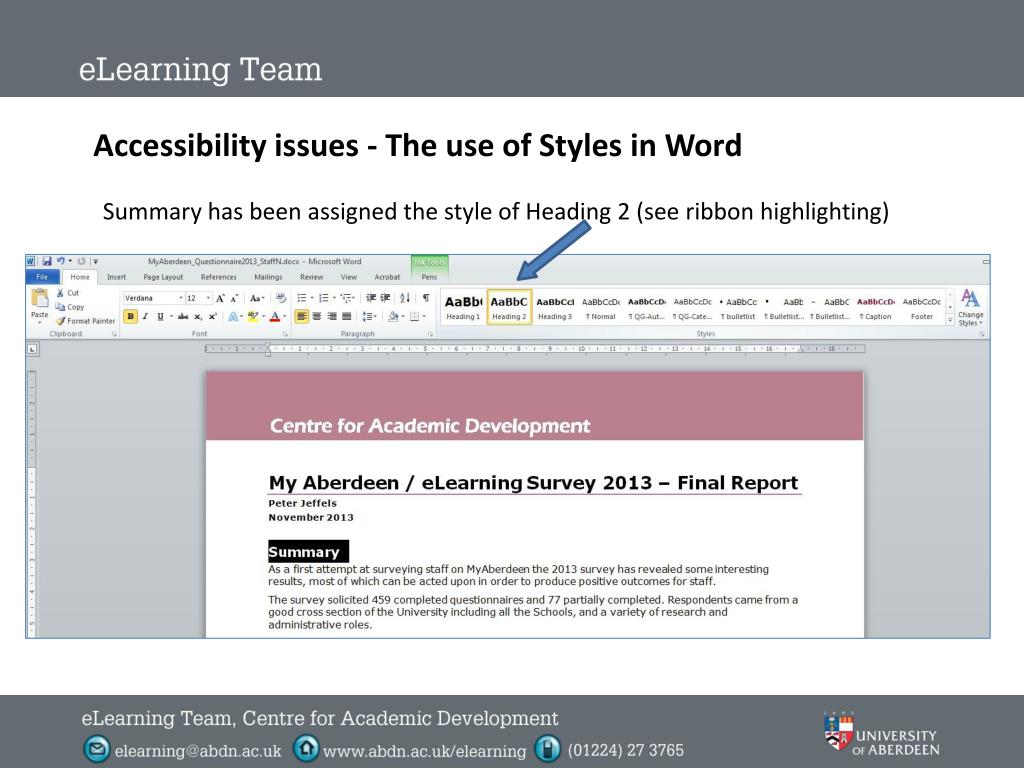Click the horizontal ruler above the page
The height and width of the screenshot is (768, 1024).
534,349
